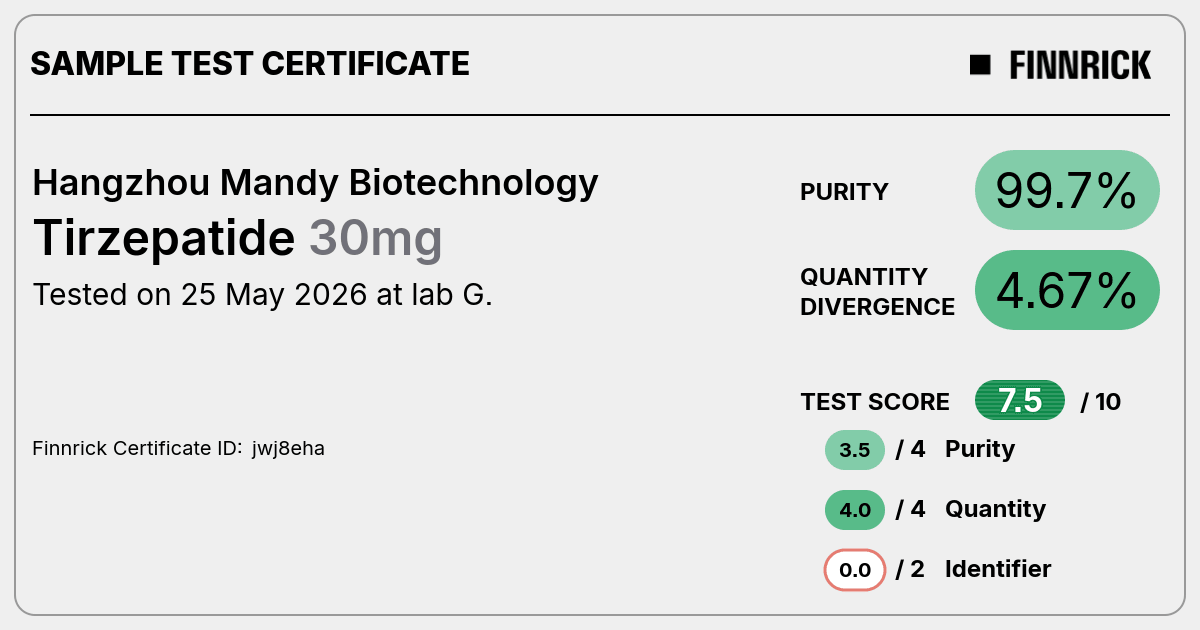This screenshot has width=1200, height=630.
Task: Click certificate ID jwj8eha
Action: (x=288, y=449)
